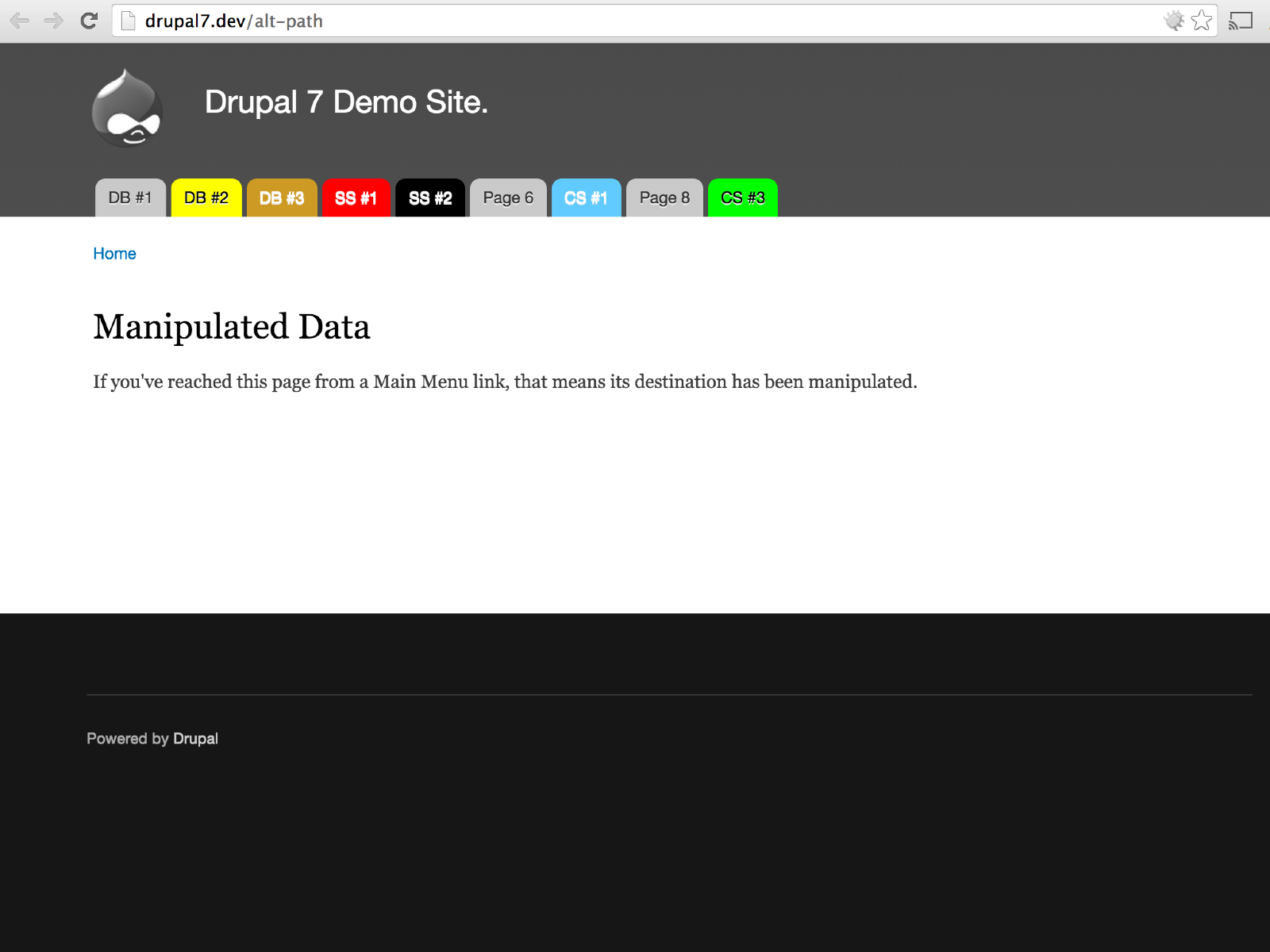Click the screen cast icon at top right

tap(1240, 21)
